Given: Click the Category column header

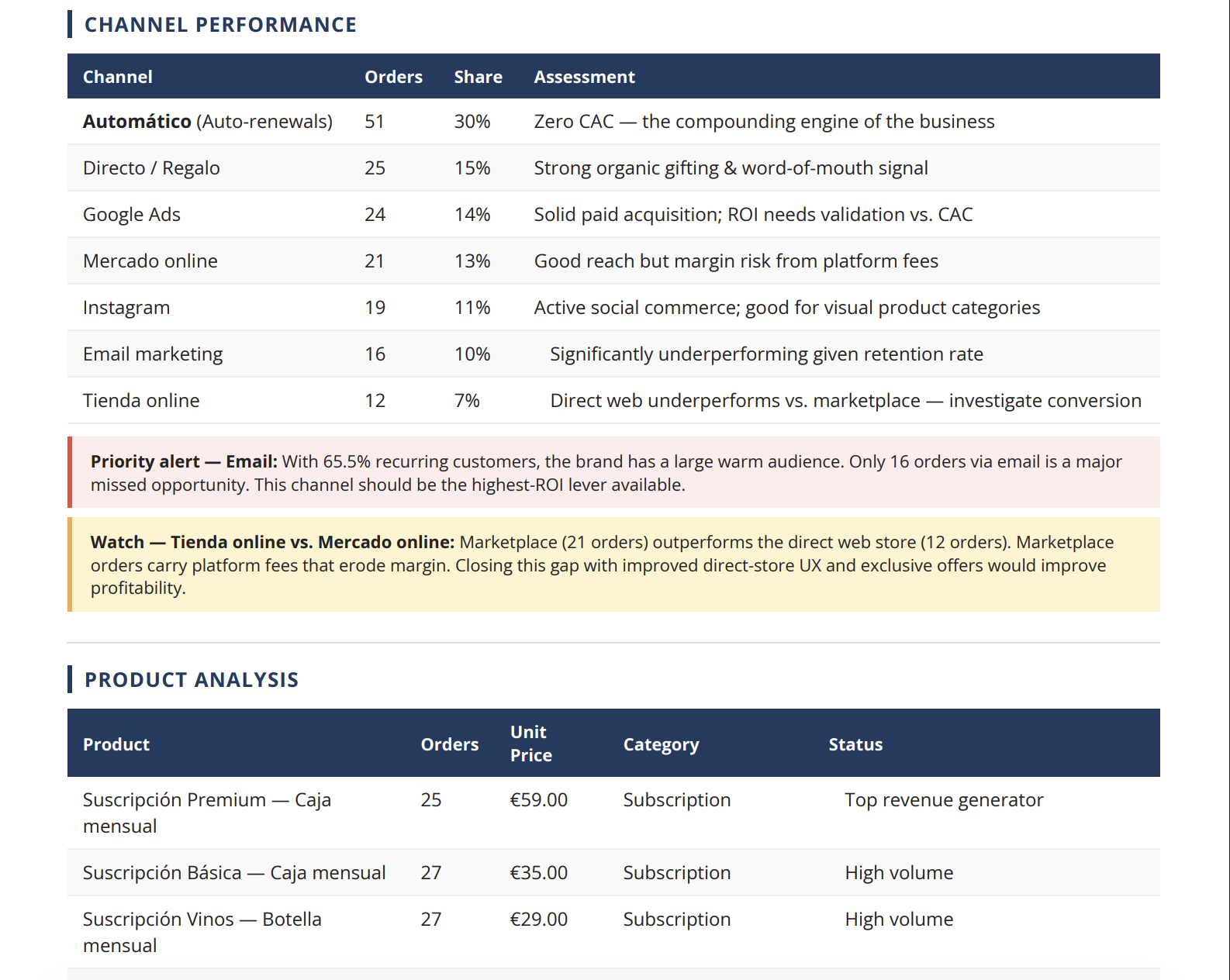Looking at the screenshot, I should 662,744.
